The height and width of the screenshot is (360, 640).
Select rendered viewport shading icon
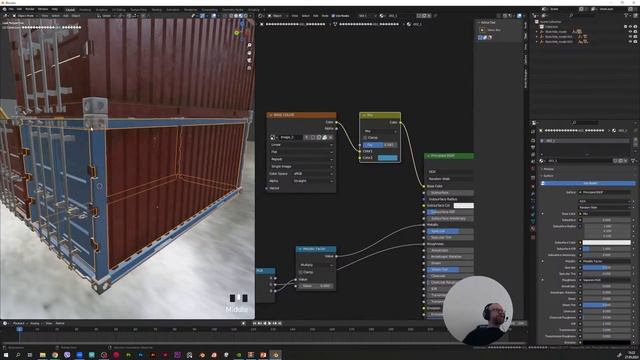pyautogui.click(x=246, y=16)
